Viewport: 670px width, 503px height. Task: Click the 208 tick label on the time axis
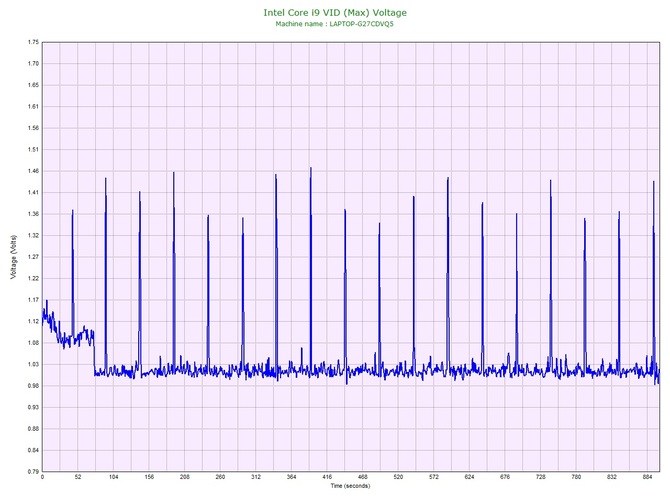185,477
